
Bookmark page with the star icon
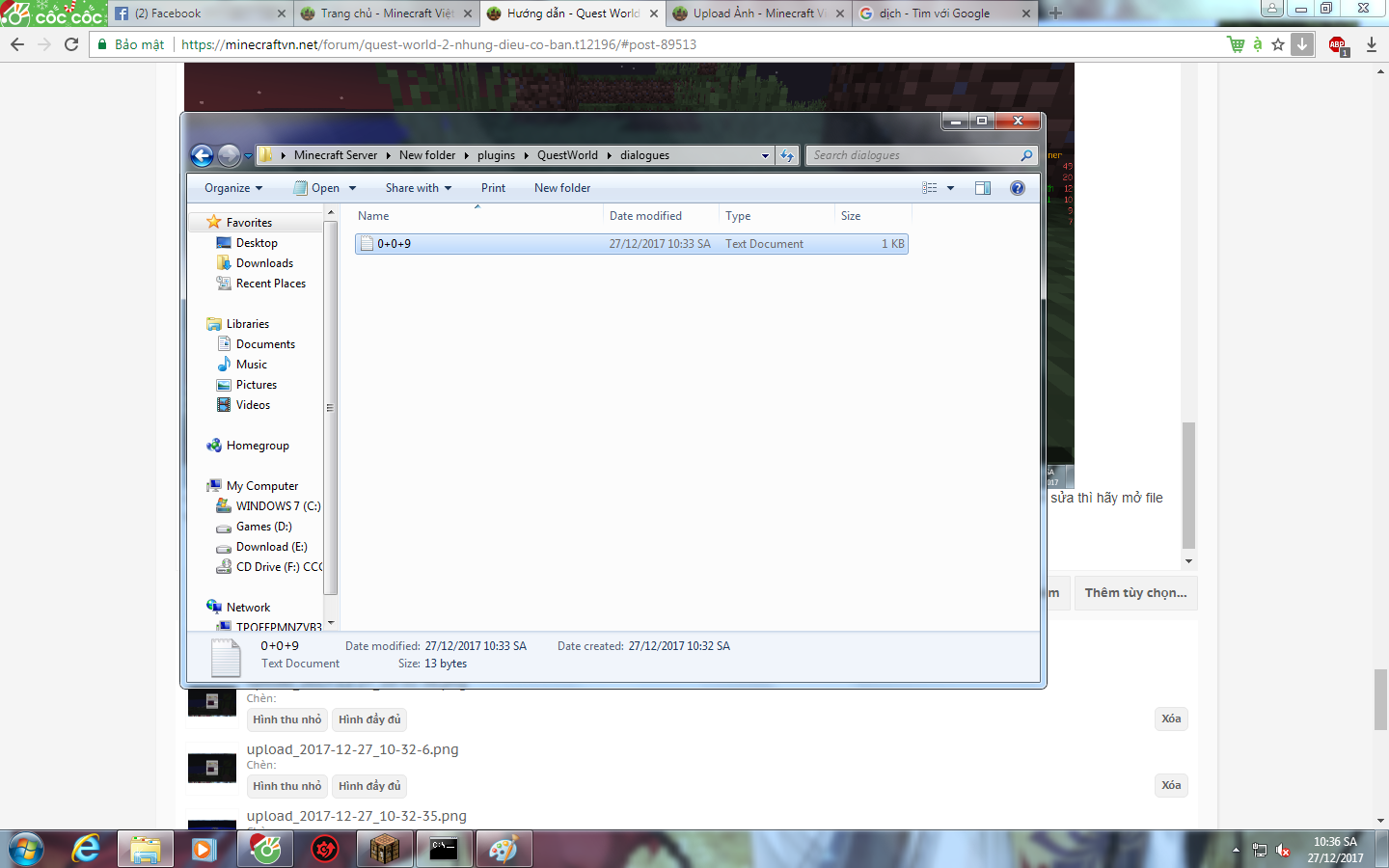[x=1278, y=44]
